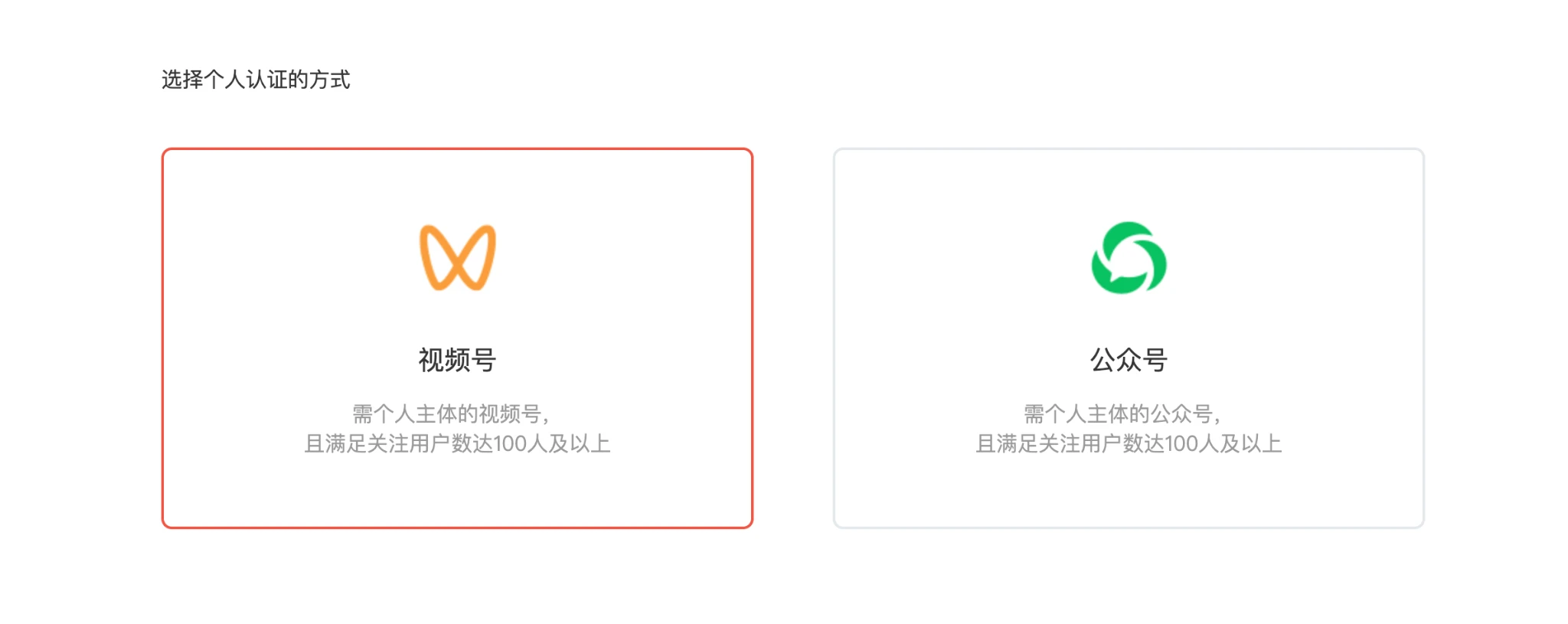Image resolution: width=1568 pixels, height=624 pixels.
Task: Click the 100-follower requirement under 公众号
Action: pos(1129,444)
